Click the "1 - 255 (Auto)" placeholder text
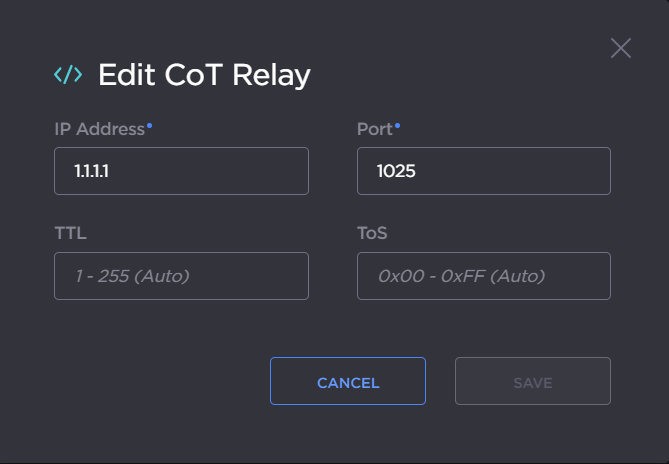This screenshot has width=669, height=464. tap(132, 276)
